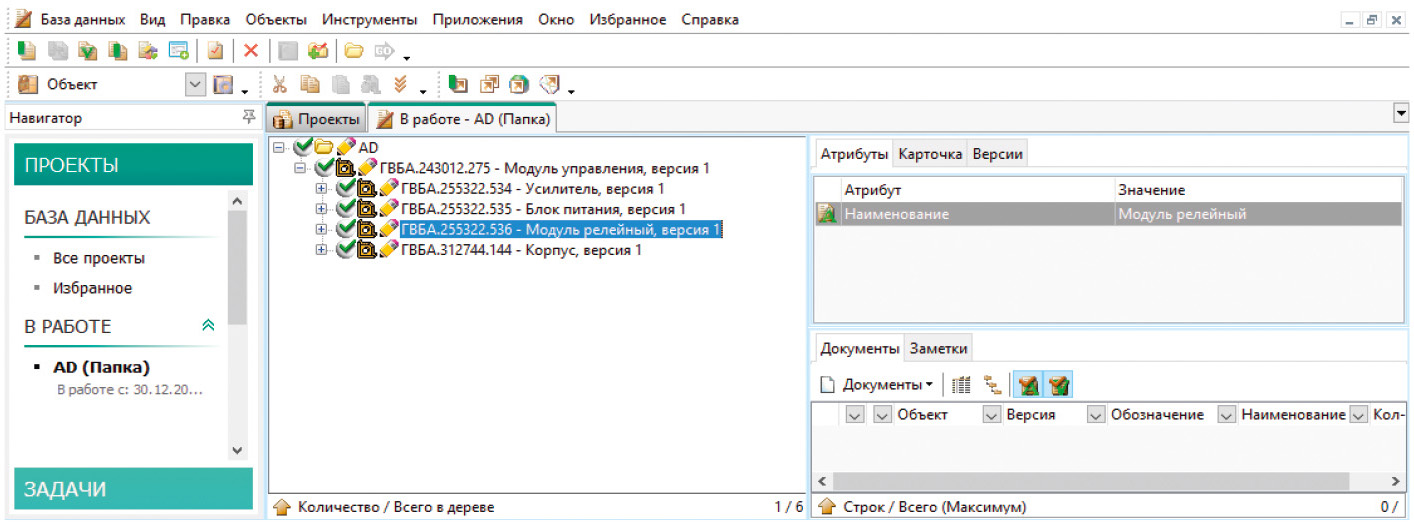
Task: Expand the Усилитель tree node
Action: click(x=321, y=188)
